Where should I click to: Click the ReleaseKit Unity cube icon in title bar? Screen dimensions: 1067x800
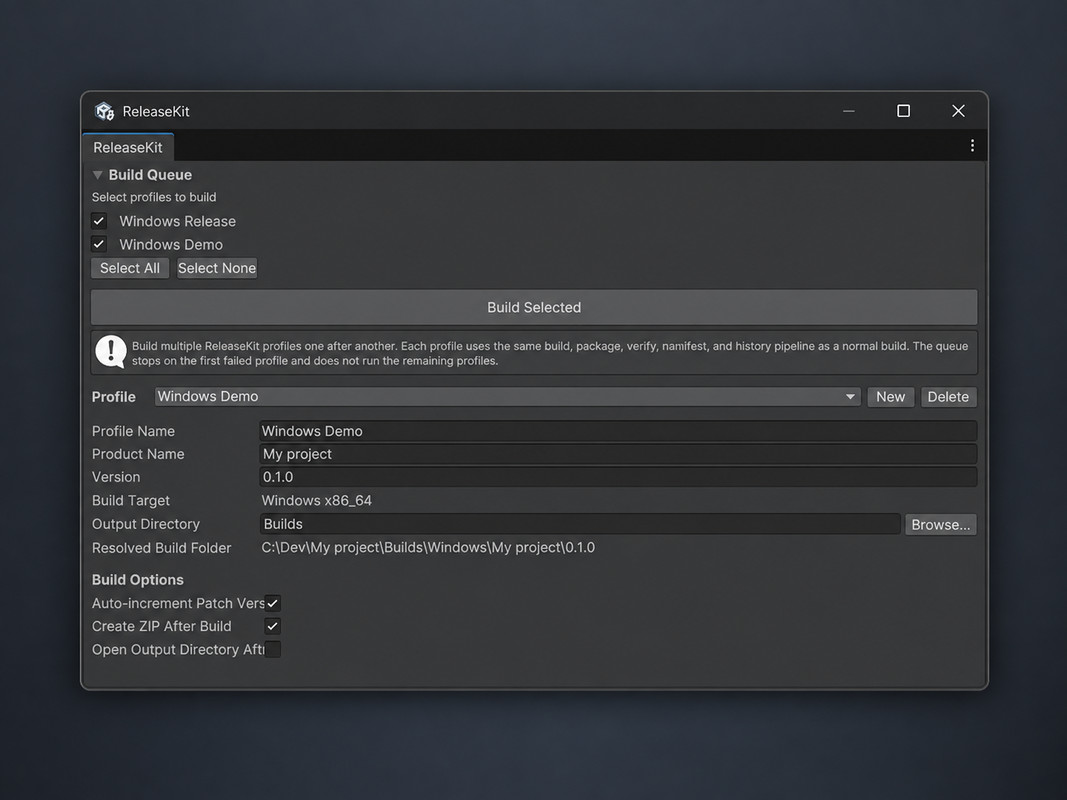104,111
